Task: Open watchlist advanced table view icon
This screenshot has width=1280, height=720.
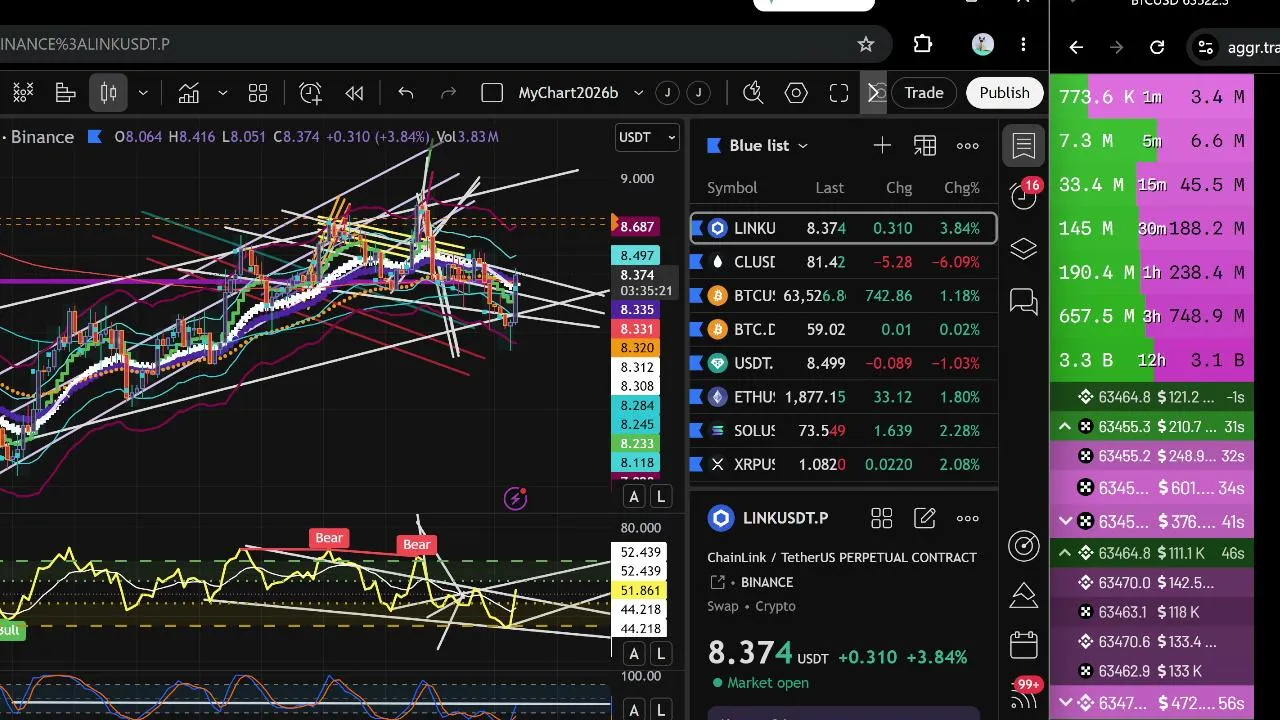Action: tap(925, 146)
